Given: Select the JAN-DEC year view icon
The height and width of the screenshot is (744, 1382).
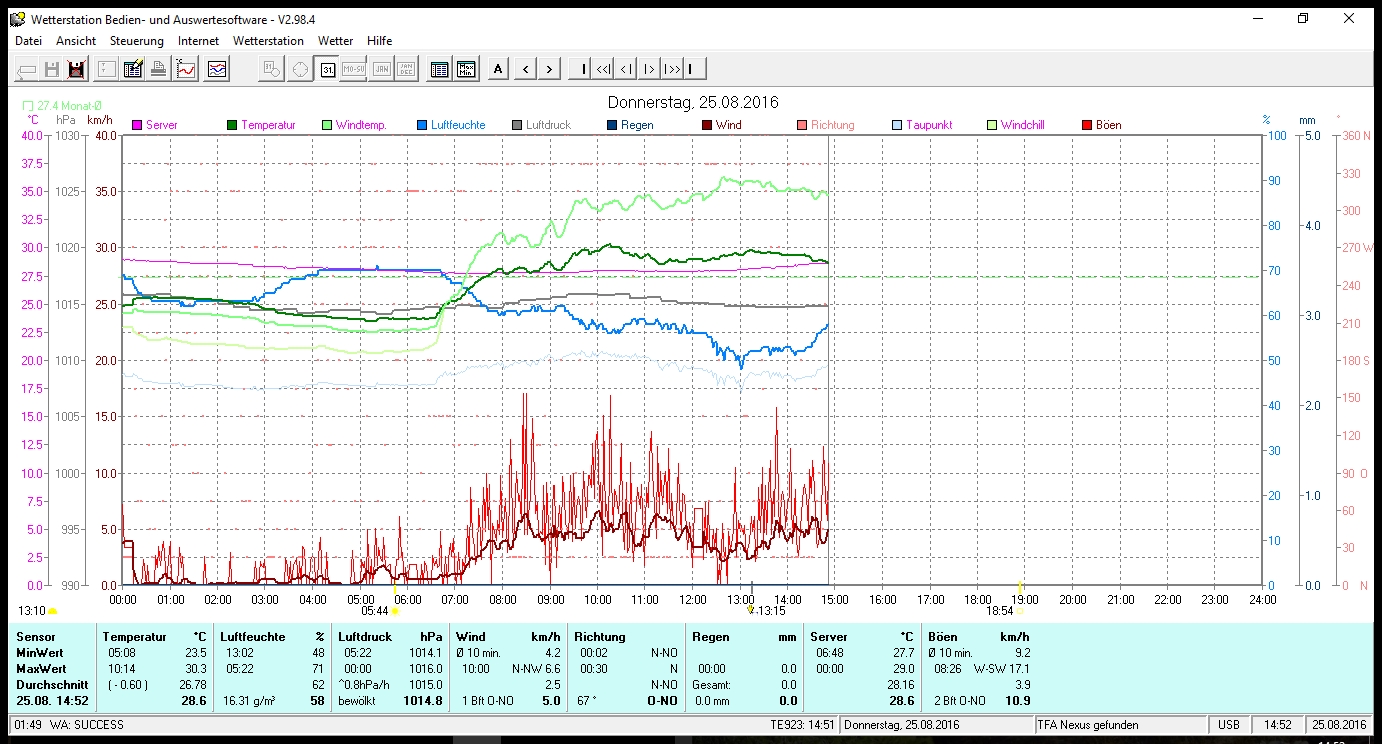Looking at the screenshot, I should tap(406, 69).
